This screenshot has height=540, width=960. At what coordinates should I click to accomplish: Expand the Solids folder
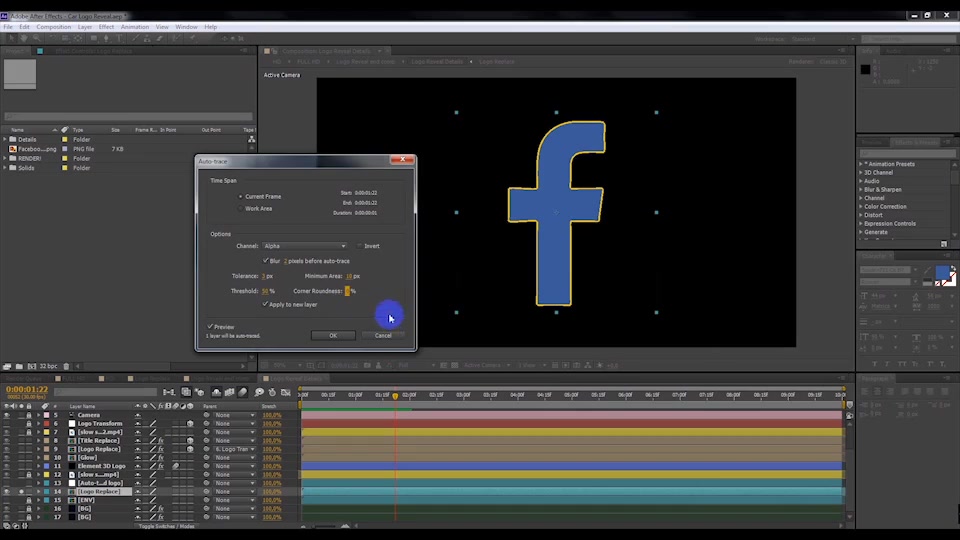[6, 168]
